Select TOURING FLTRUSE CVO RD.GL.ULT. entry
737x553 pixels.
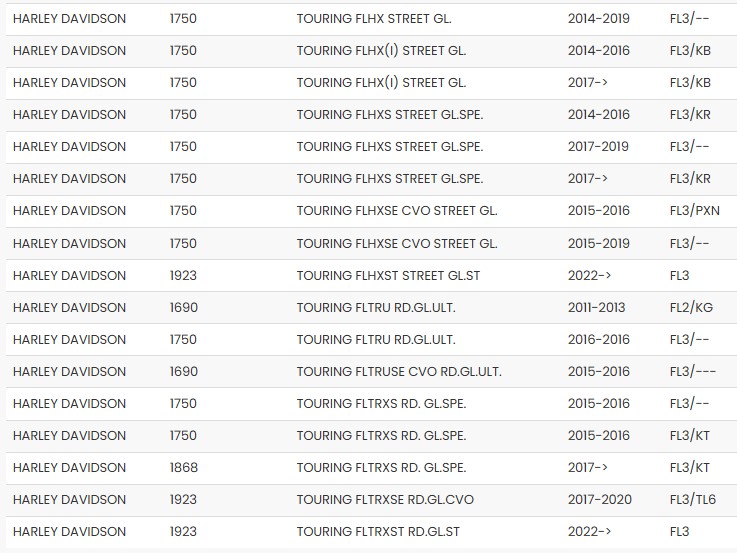399,372
